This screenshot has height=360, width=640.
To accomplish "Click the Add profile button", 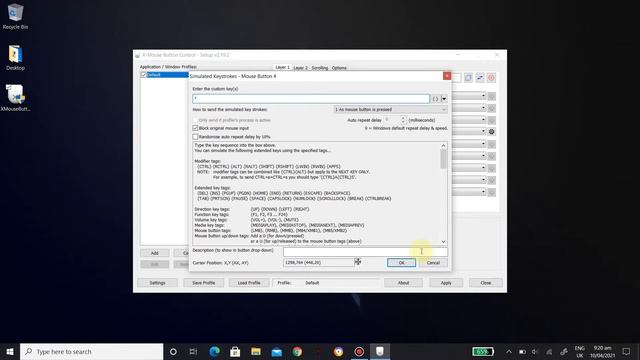I will pos(154,253).
